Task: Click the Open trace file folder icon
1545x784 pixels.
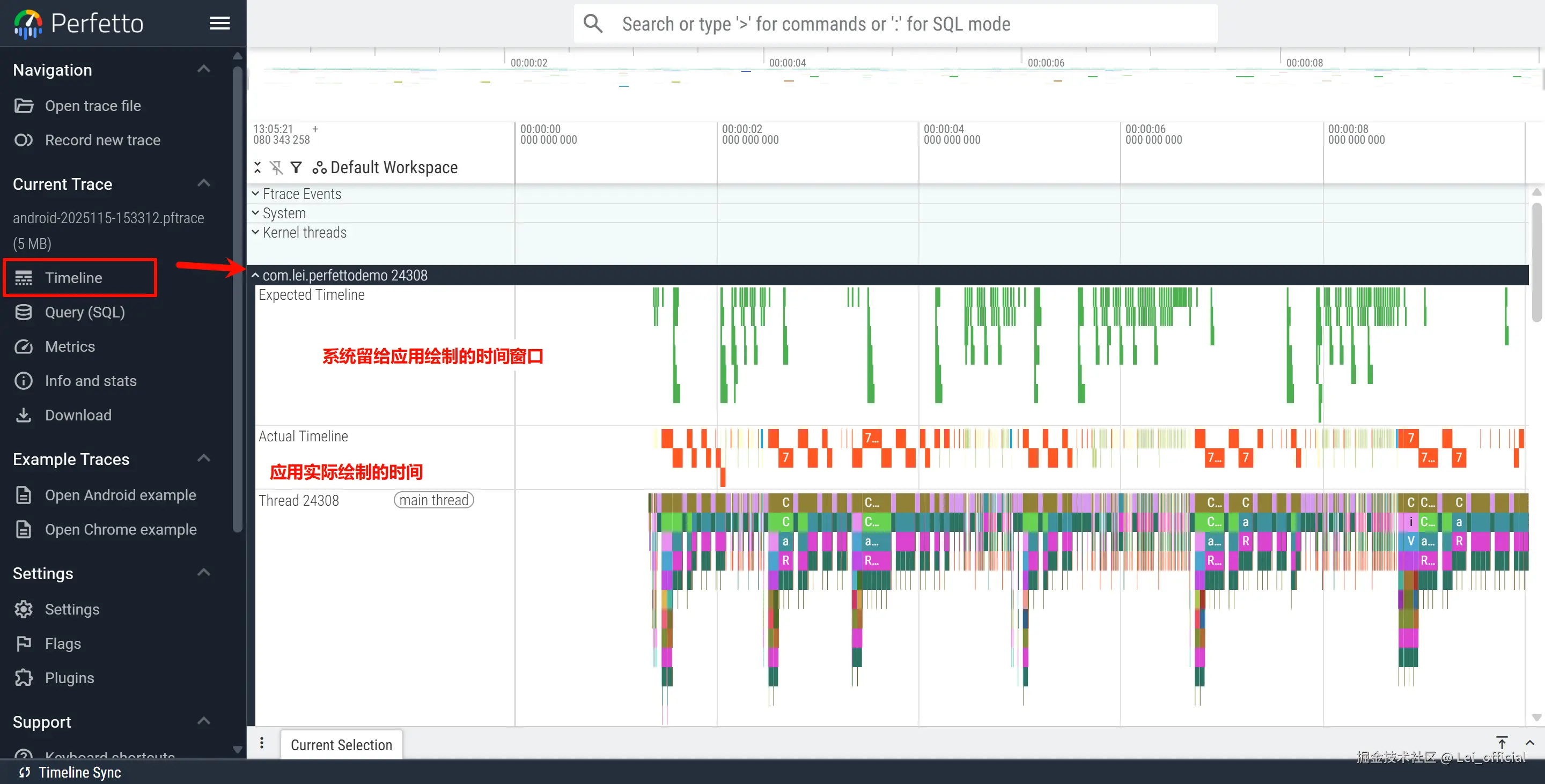Action: click(24, 106)
